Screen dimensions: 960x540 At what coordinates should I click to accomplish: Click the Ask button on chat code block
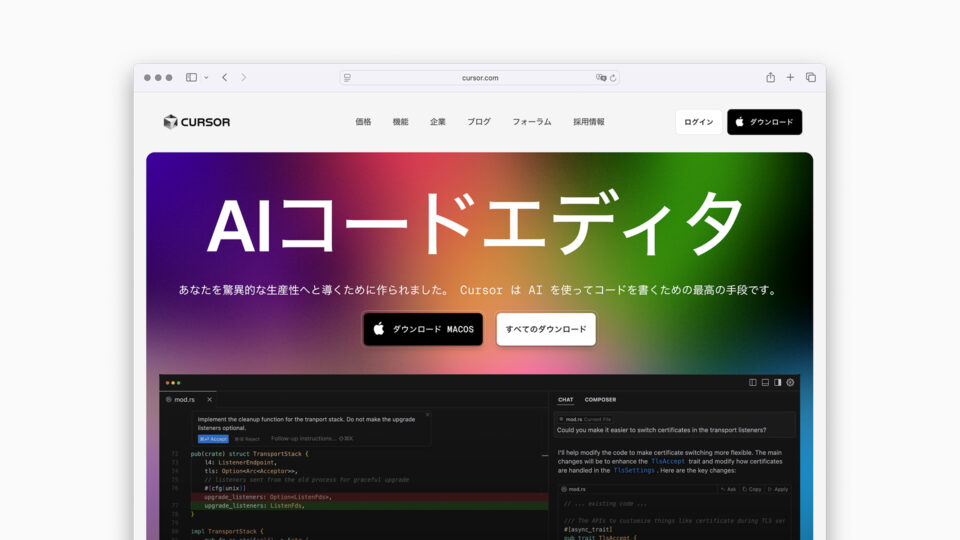pyautogui.click(x=729, y=489)
